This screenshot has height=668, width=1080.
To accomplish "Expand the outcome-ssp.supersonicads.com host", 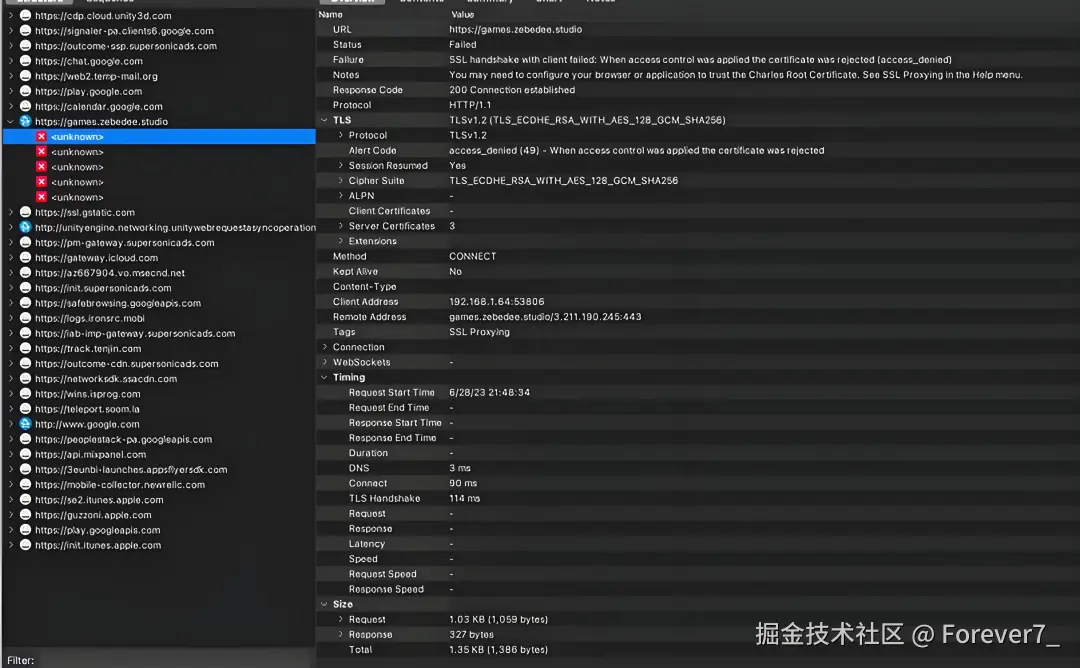I will 10,45.
